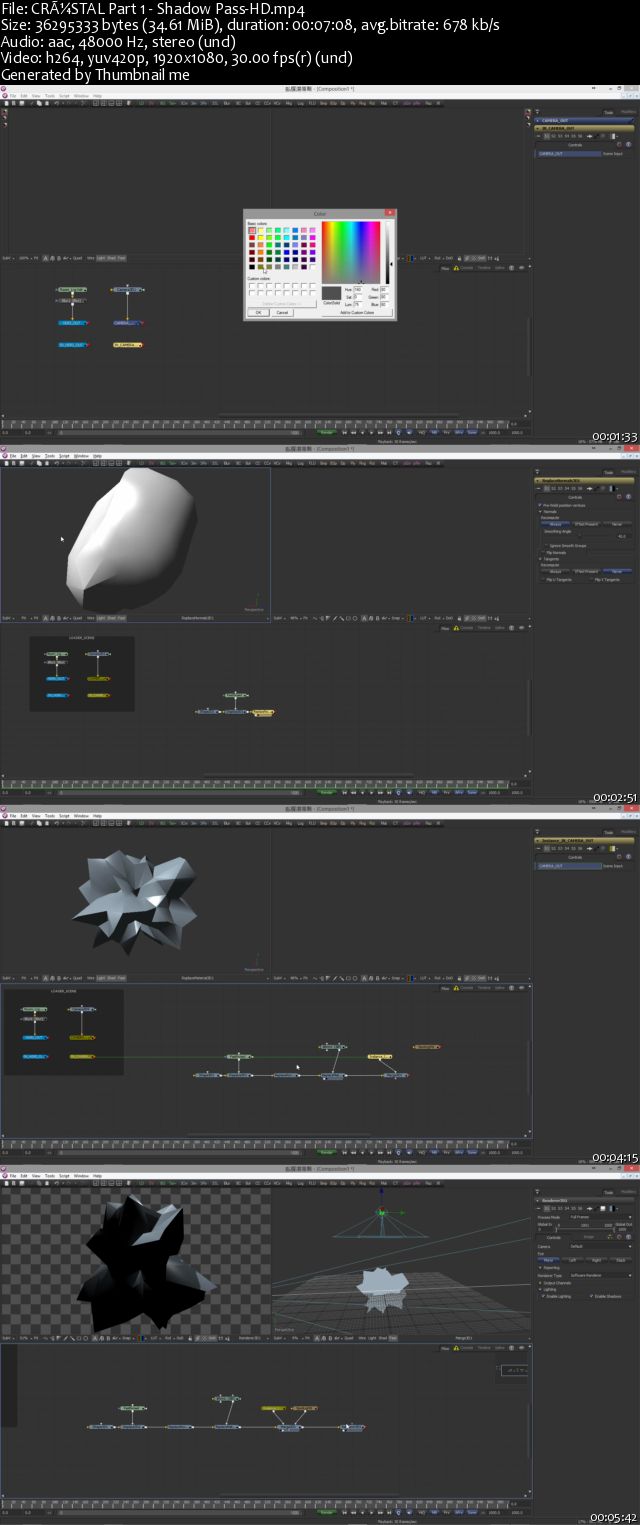Click the Lum field in Color dialog

point(357,304)
